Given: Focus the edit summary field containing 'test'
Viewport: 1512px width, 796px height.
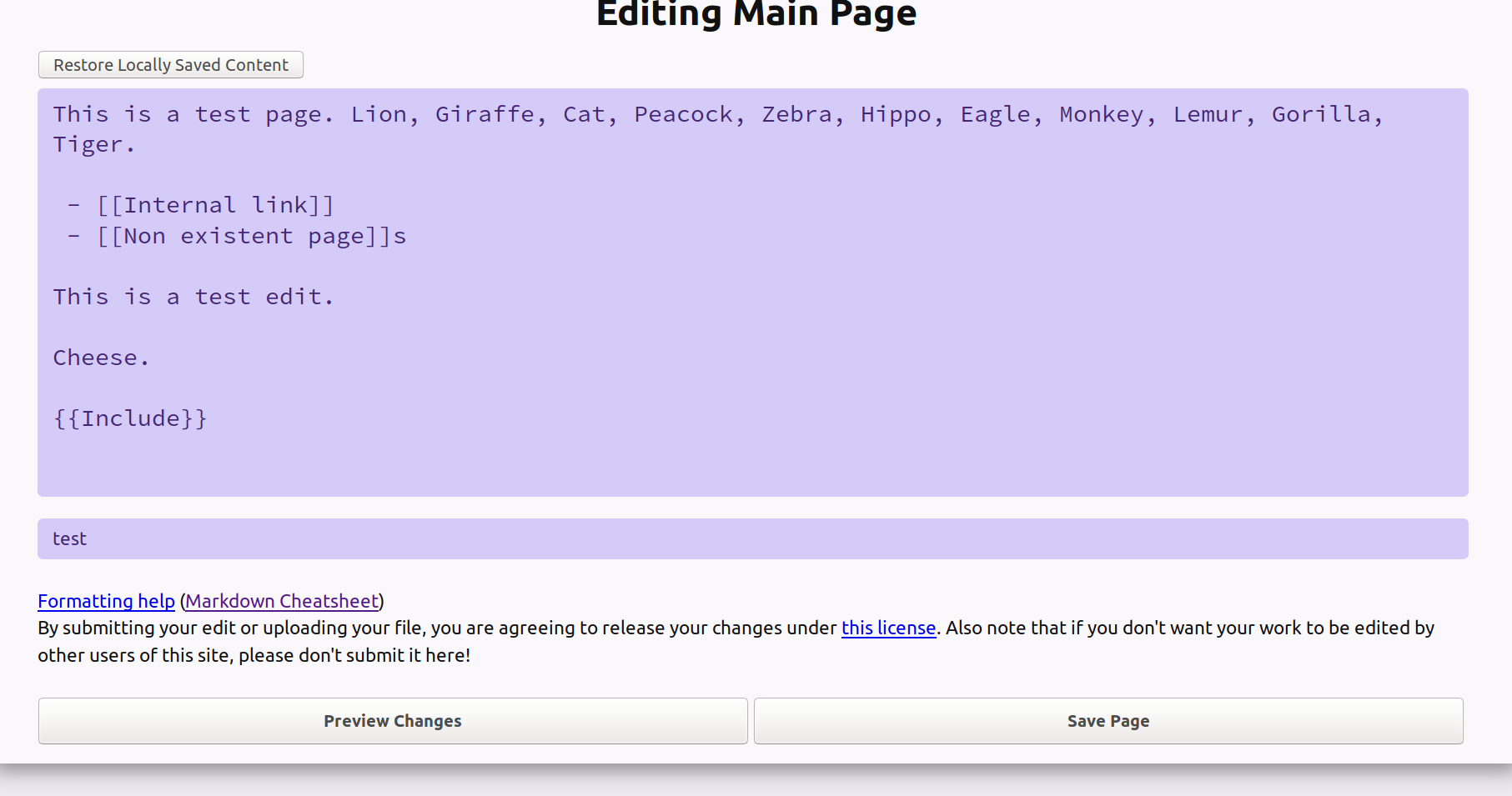Looking at the screenshot, I should pos(752,539).
